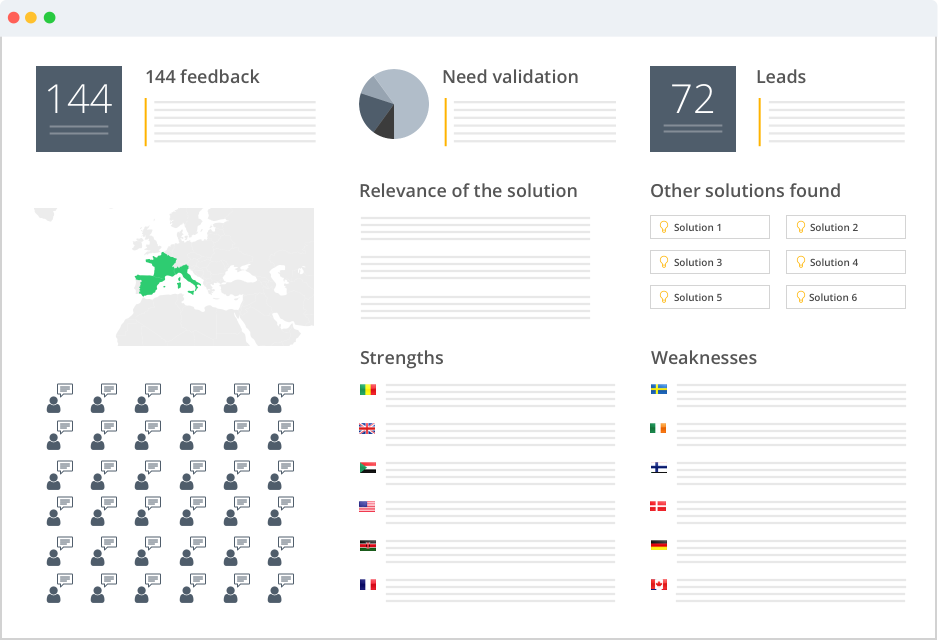Click the France flag under Strengths
Screen dimensions: 938x640
pos(367,585)
